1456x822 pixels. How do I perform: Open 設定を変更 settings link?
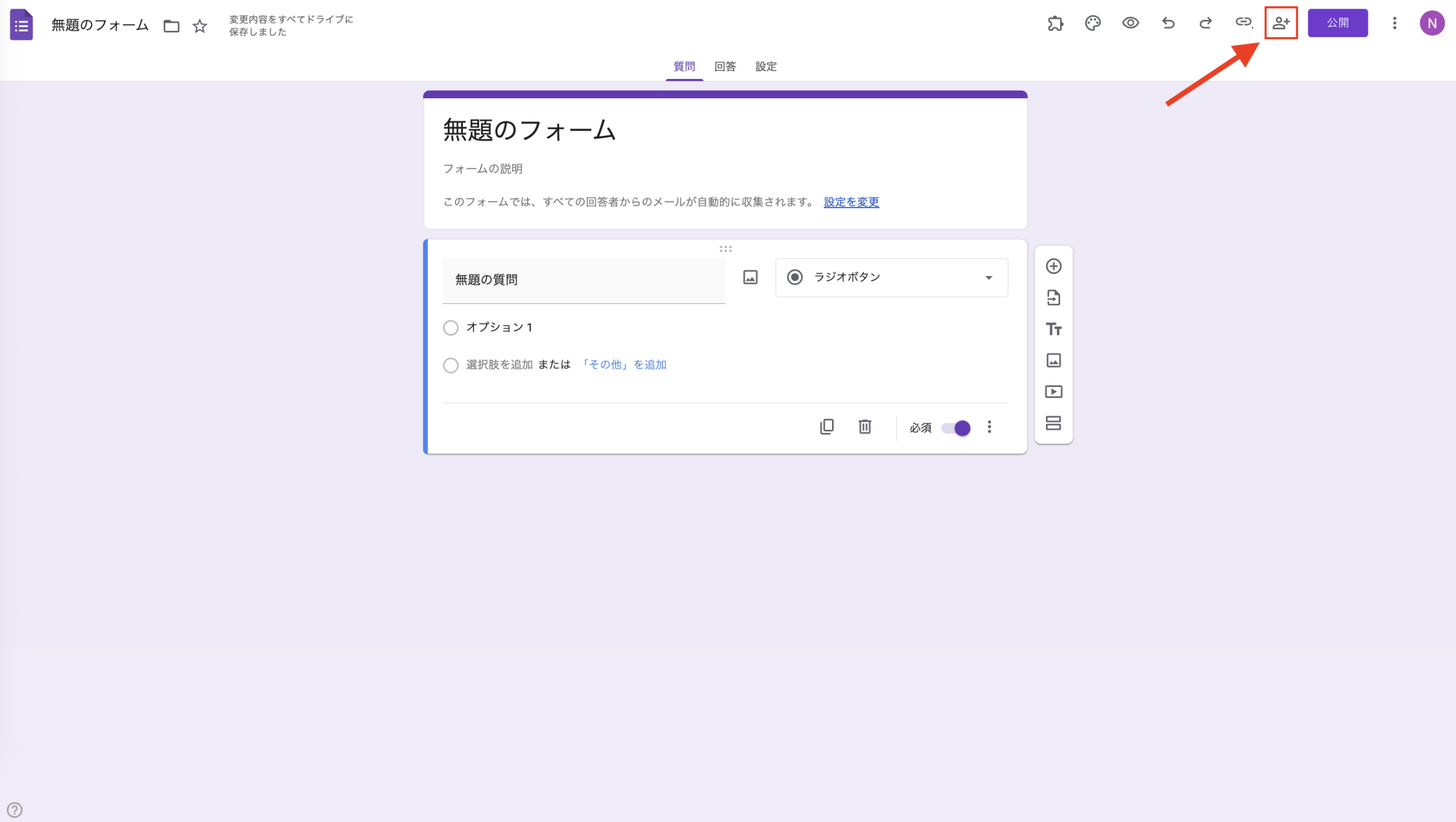point(850,202)
